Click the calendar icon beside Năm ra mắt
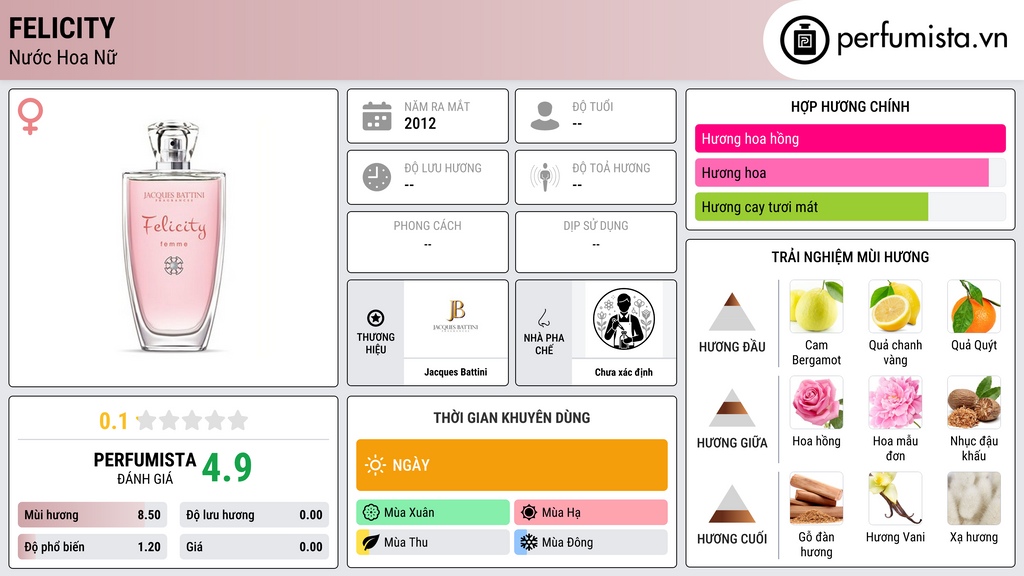The width and height of the screenshot is (1024, 576). (377, 116)
